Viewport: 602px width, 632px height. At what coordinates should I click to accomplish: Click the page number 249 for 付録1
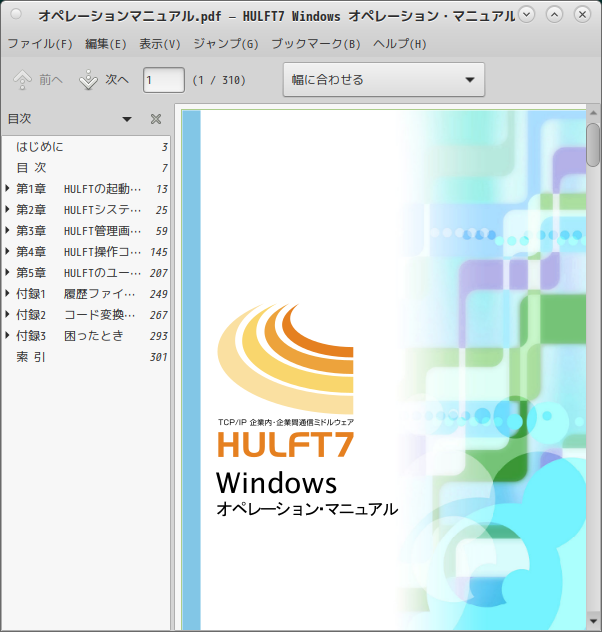159,294
